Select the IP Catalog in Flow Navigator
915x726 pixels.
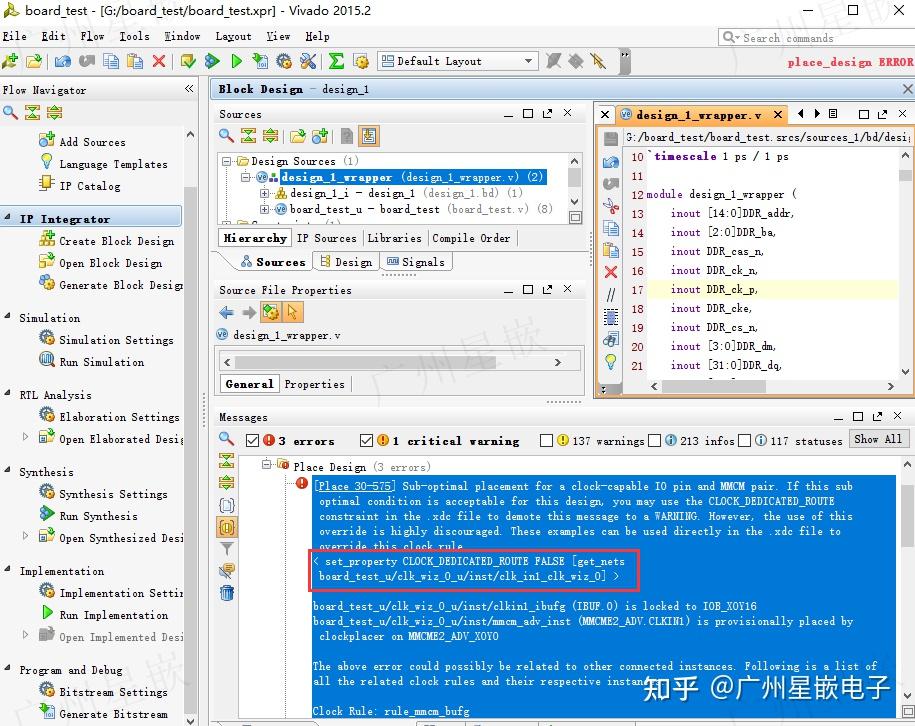coord(88,186)
